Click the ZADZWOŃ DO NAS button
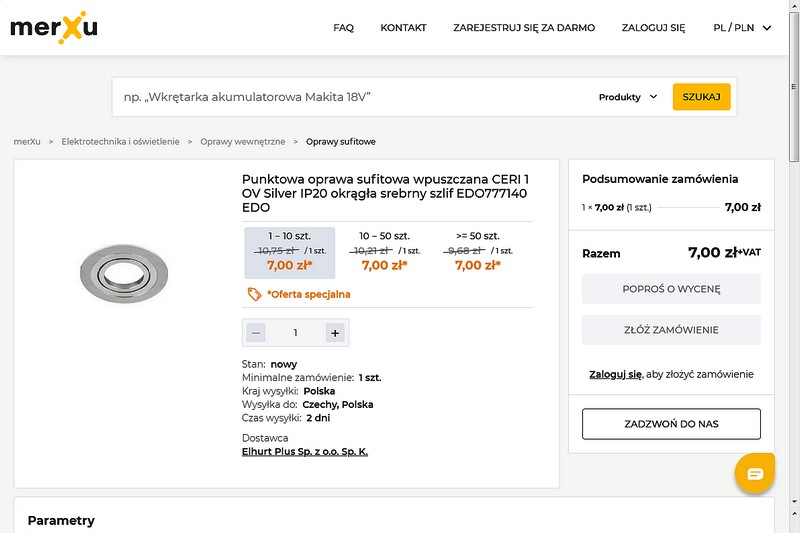The width and height of the screenshot is (800, 533). point(671,424)
